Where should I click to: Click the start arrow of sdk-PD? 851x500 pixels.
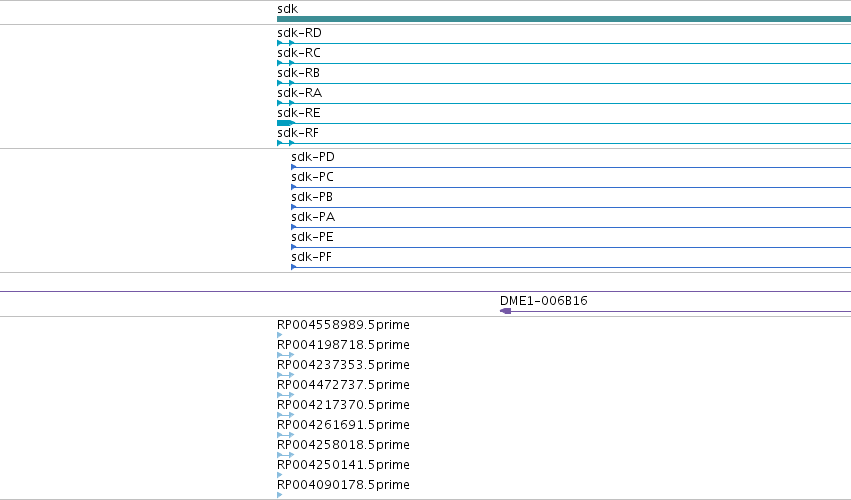(294, 167)
